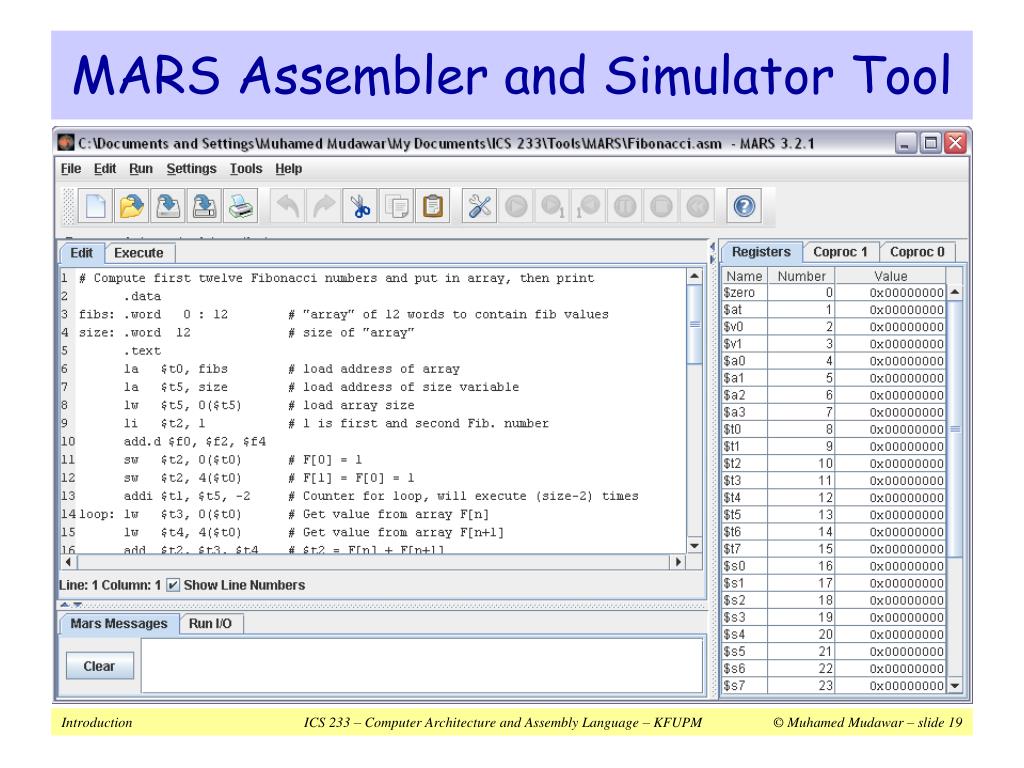Viewport: 1024px width, 768px height.
Task: Open the Settings menu
Action: pos(191,168)
